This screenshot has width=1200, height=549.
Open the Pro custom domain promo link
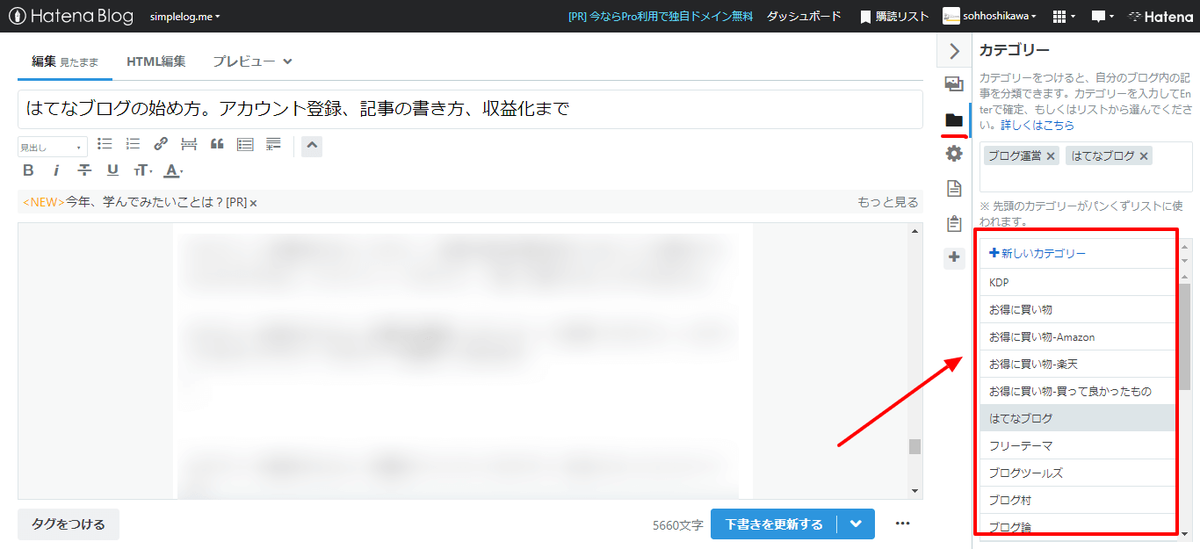pos(660,17)
